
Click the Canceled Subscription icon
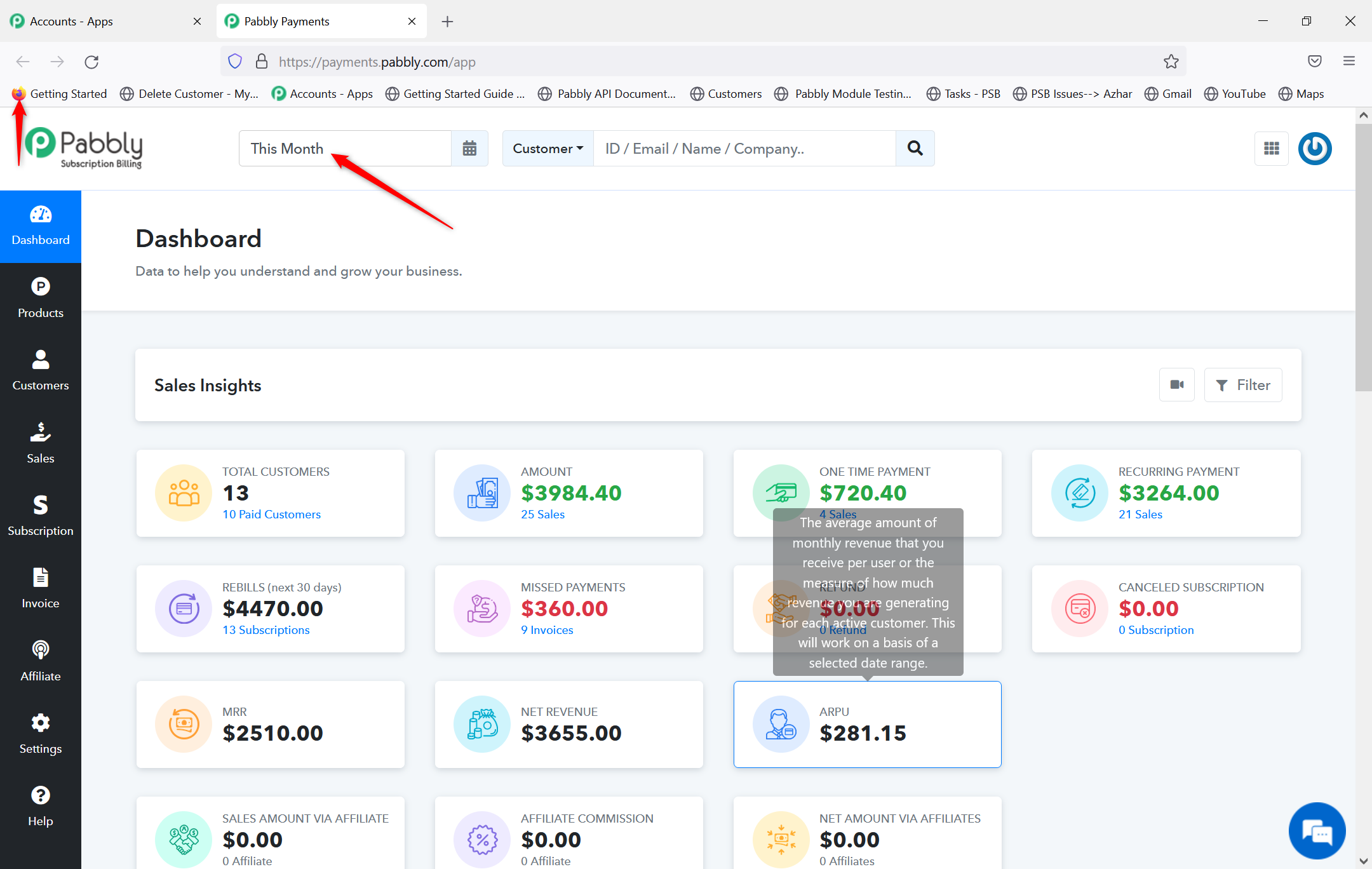pos(1080,609)
